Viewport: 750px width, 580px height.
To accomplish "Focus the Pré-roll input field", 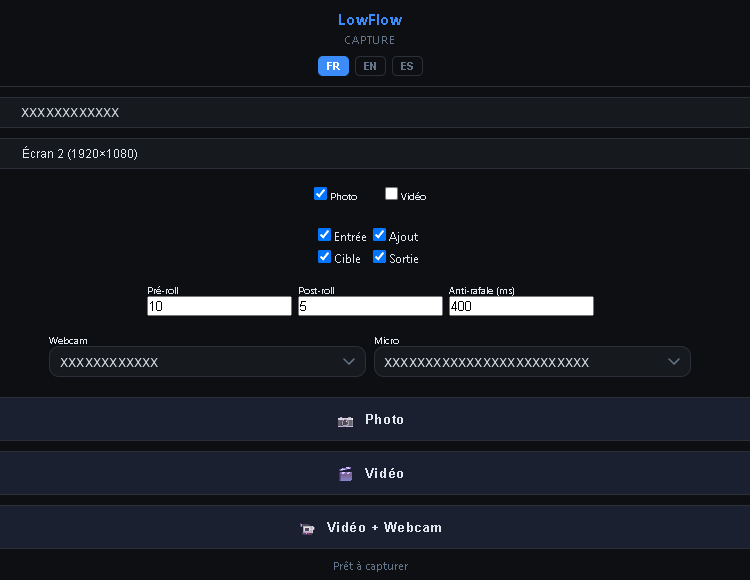I will 219,306.
